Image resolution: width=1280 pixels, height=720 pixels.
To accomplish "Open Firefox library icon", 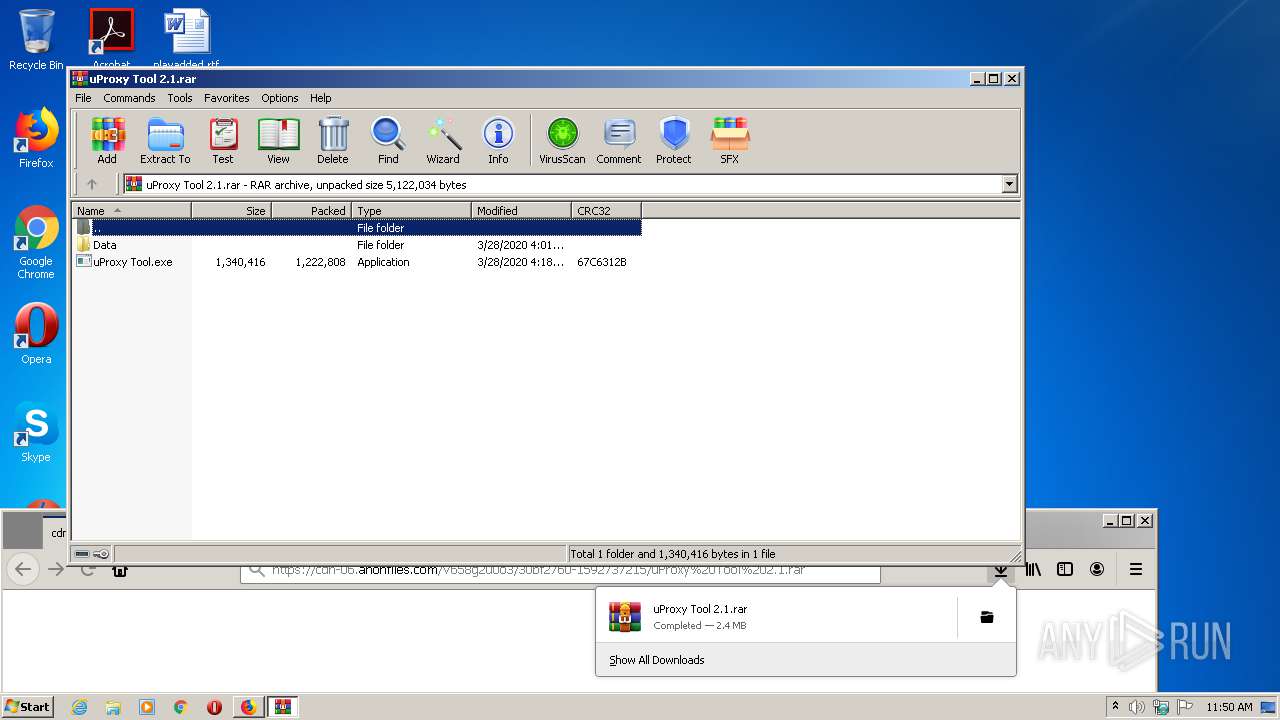I will pos(1033,569).
